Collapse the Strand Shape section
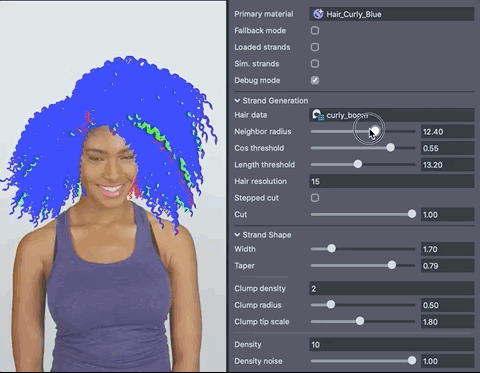480x373 pixels. pos(237,235)
